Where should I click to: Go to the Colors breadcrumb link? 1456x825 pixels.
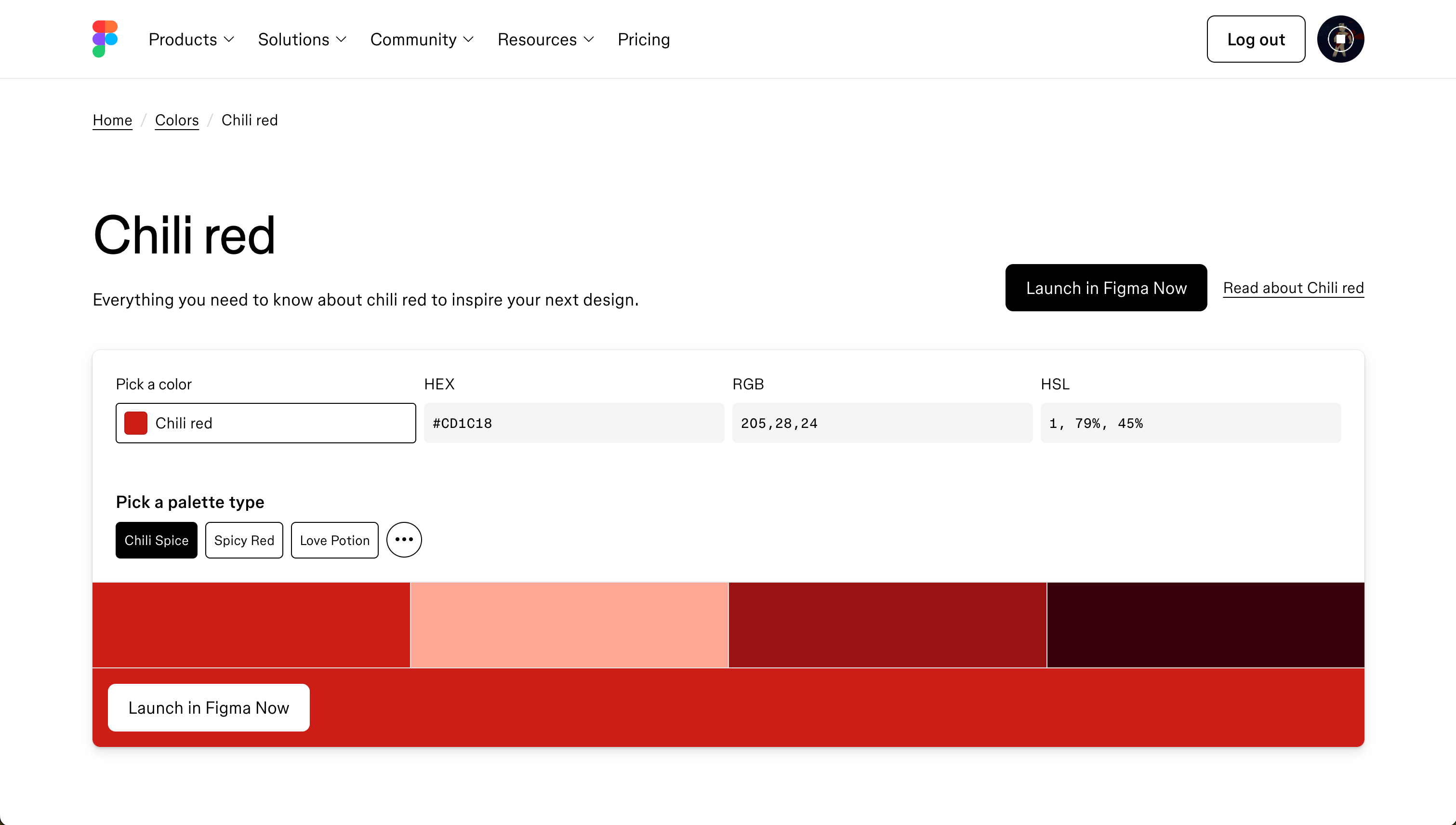coord(177,120)
